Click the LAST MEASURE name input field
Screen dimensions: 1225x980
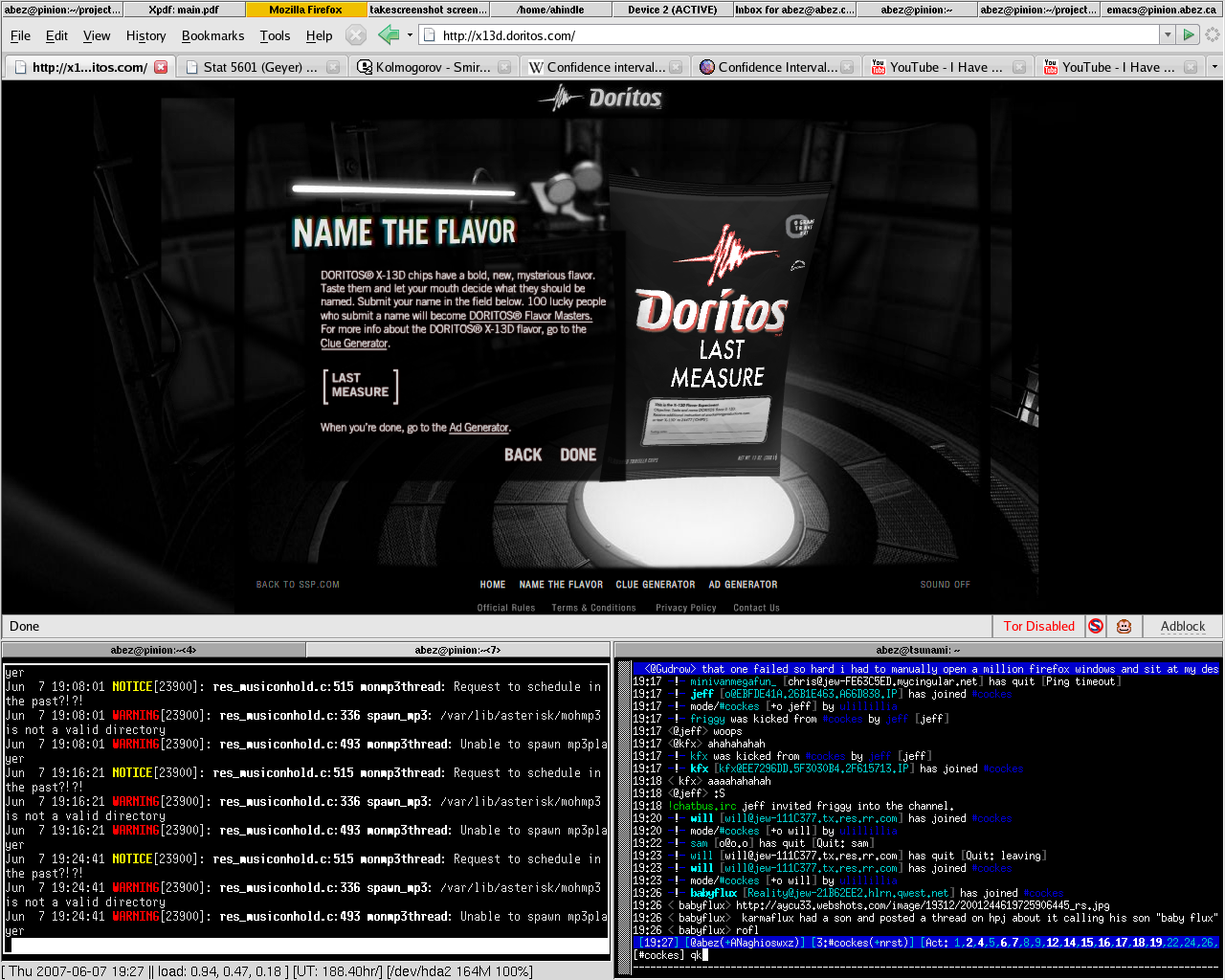360,385
